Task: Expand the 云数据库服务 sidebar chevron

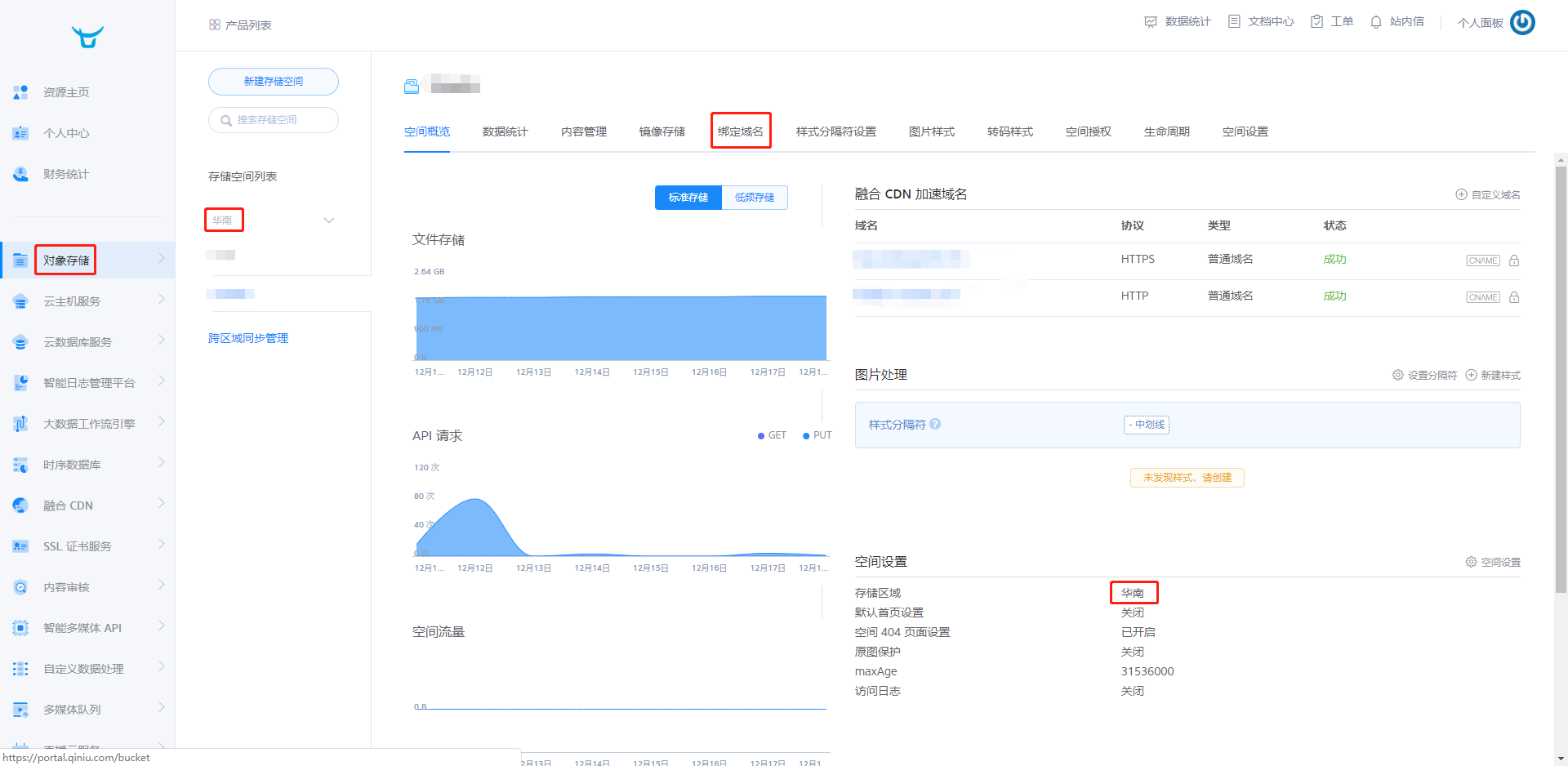Action: [162, 340]
